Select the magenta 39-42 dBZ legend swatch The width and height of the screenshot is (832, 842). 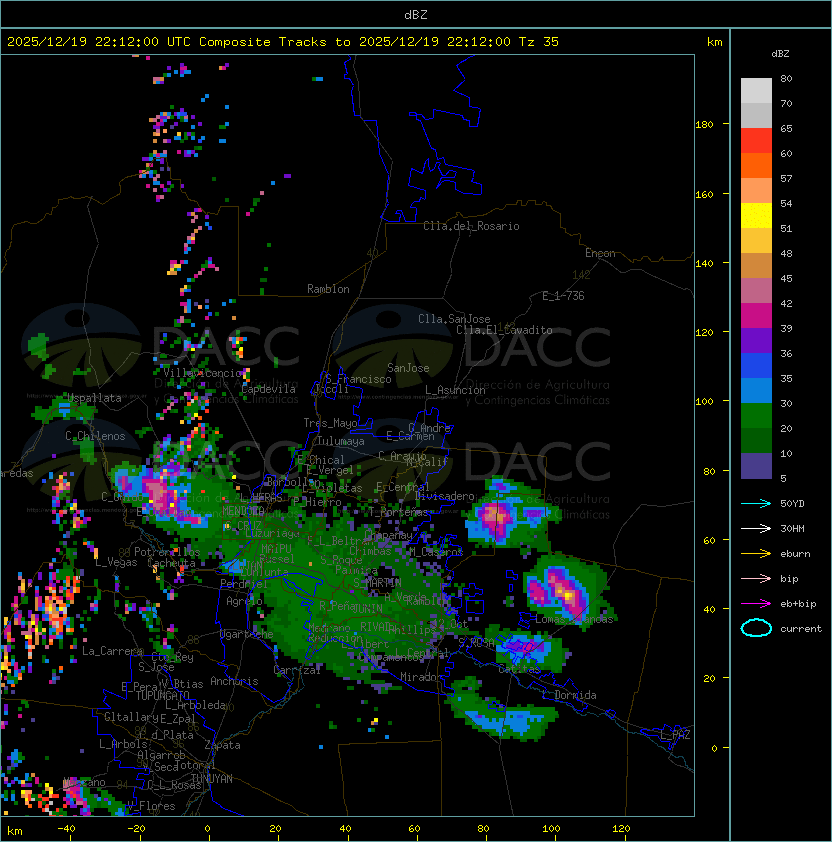(756, 316)
